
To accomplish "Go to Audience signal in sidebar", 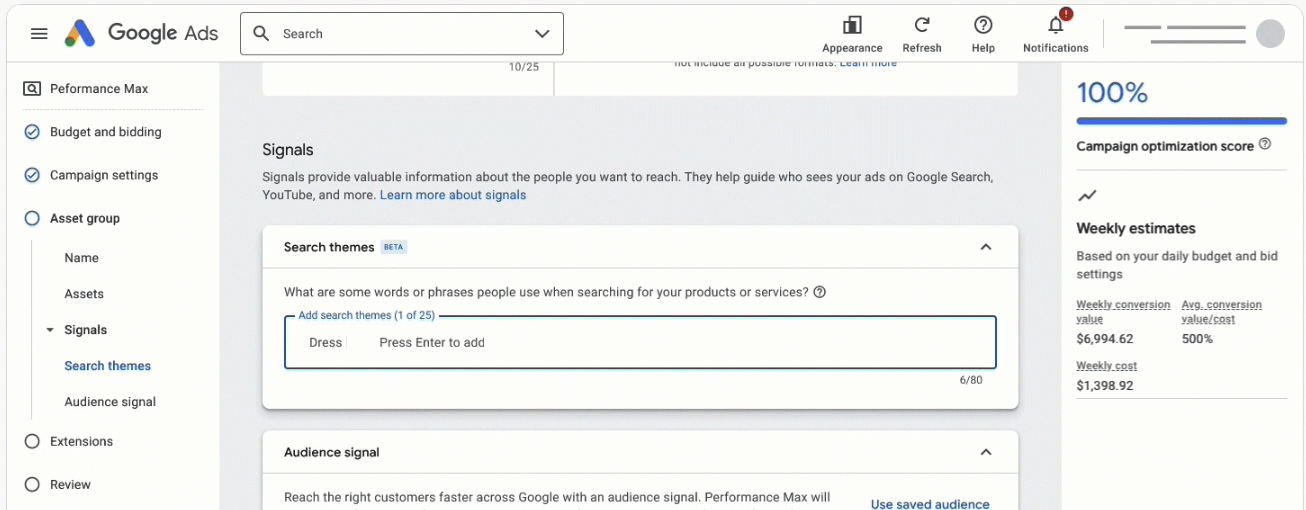I will [110, 402].
